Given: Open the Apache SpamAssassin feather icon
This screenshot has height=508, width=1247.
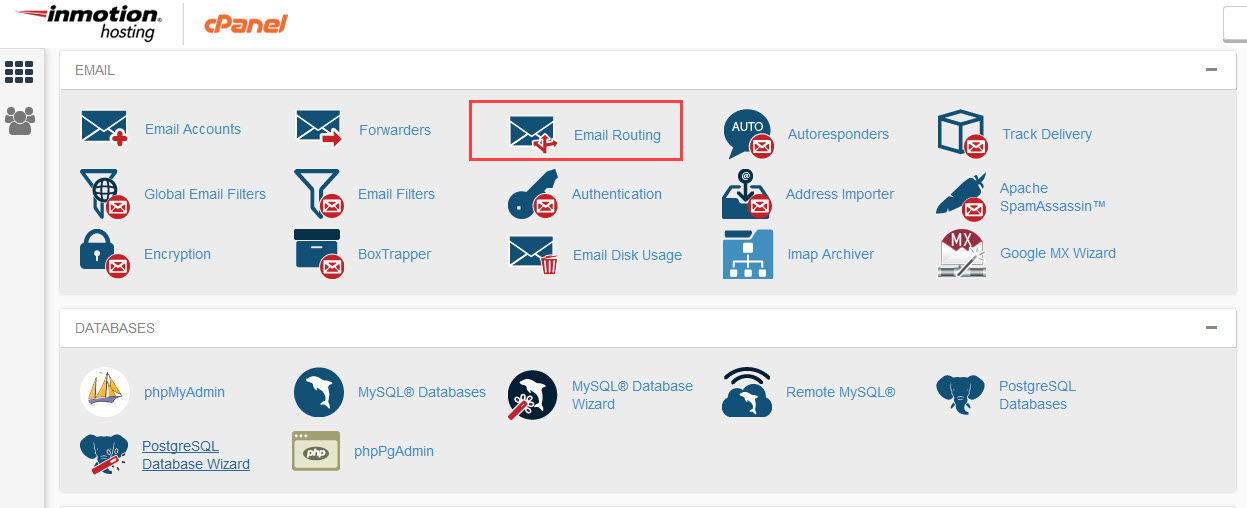Looking at the screenshot, I should click(961, 195).
